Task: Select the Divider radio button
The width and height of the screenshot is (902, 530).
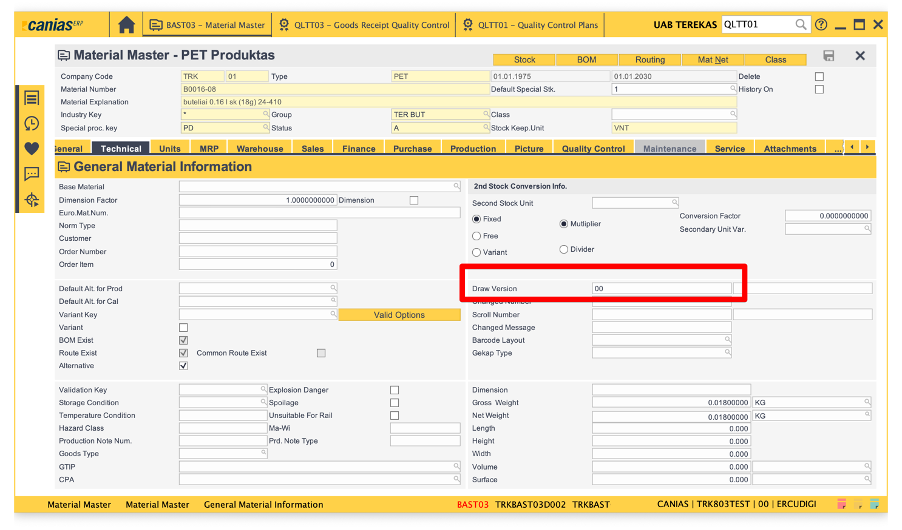Action: point(564,249)
